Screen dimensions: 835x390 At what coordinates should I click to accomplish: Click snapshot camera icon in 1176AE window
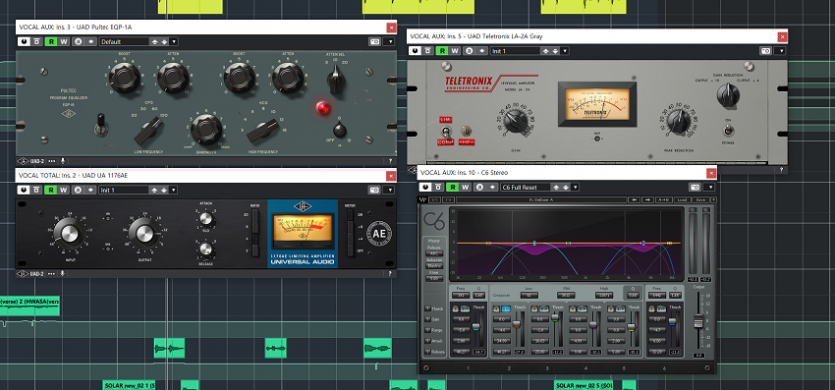click(375, 190)
